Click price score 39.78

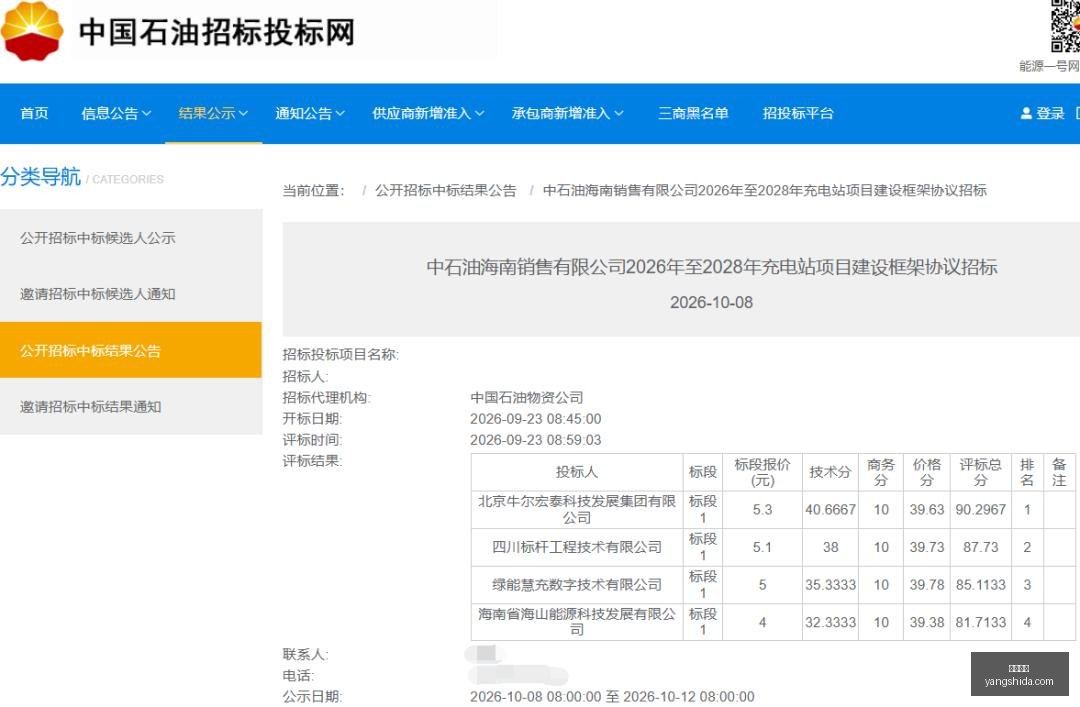pos(926,585)
